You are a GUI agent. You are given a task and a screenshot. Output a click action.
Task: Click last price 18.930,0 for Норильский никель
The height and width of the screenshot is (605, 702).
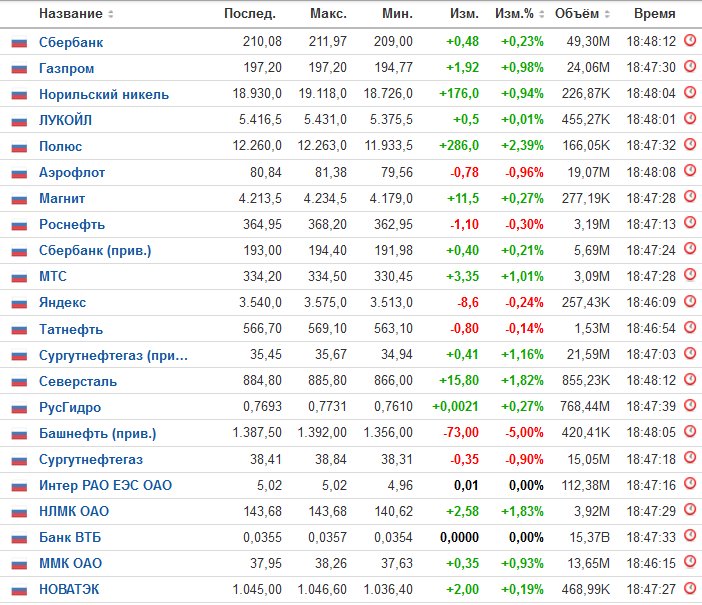click(257, 94)
